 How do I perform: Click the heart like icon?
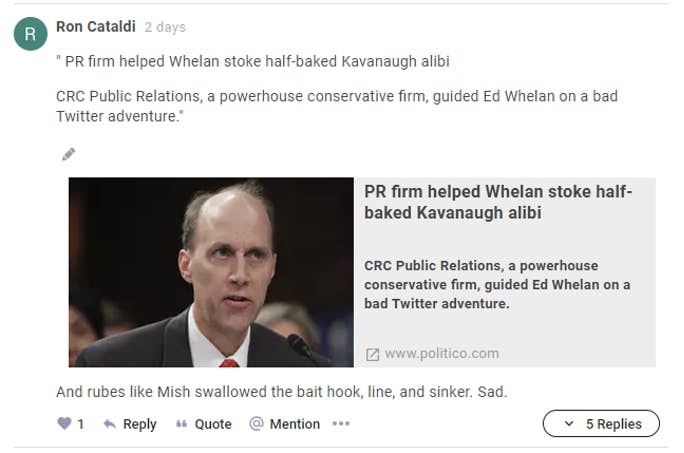point(64,423)
